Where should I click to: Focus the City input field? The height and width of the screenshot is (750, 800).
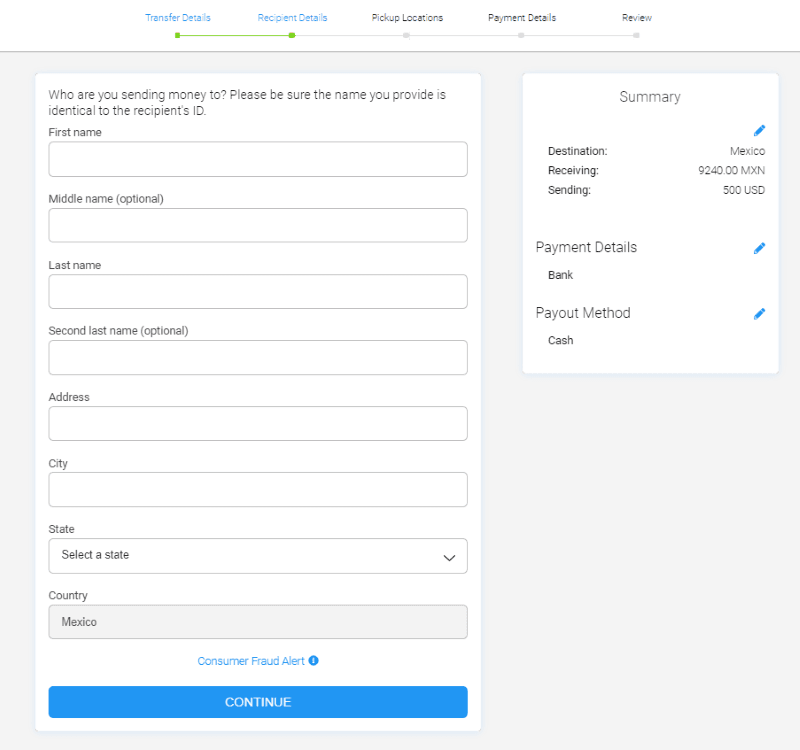point(257,489)
